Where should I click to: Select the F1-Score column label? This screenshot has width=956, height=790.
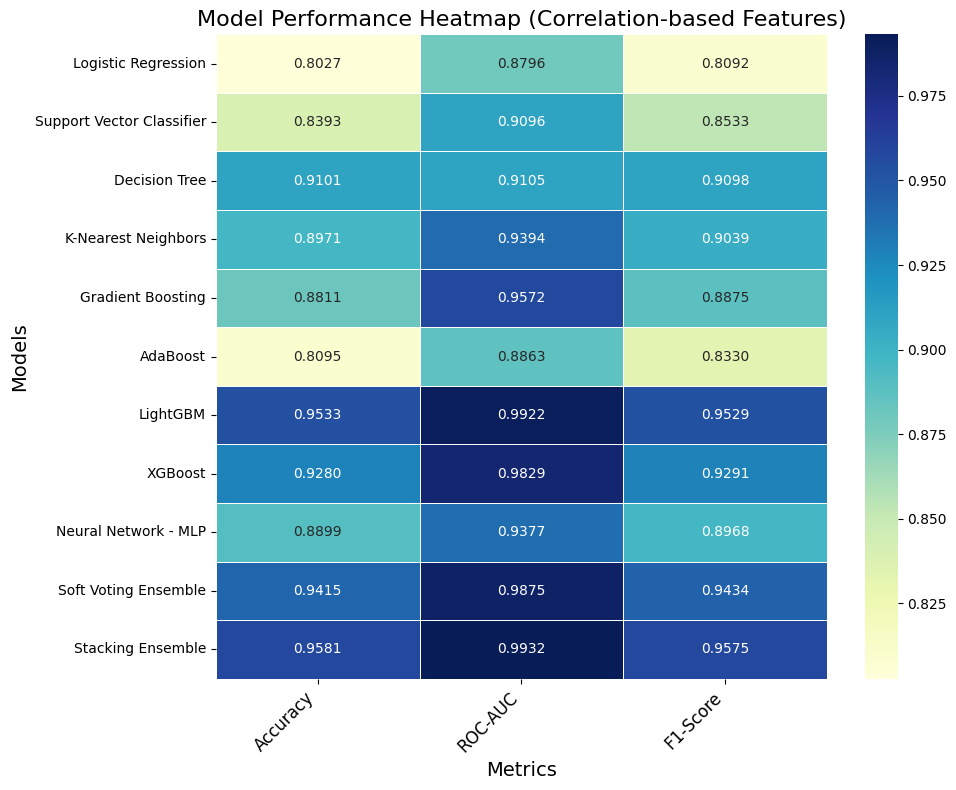[x=693, y=721]
